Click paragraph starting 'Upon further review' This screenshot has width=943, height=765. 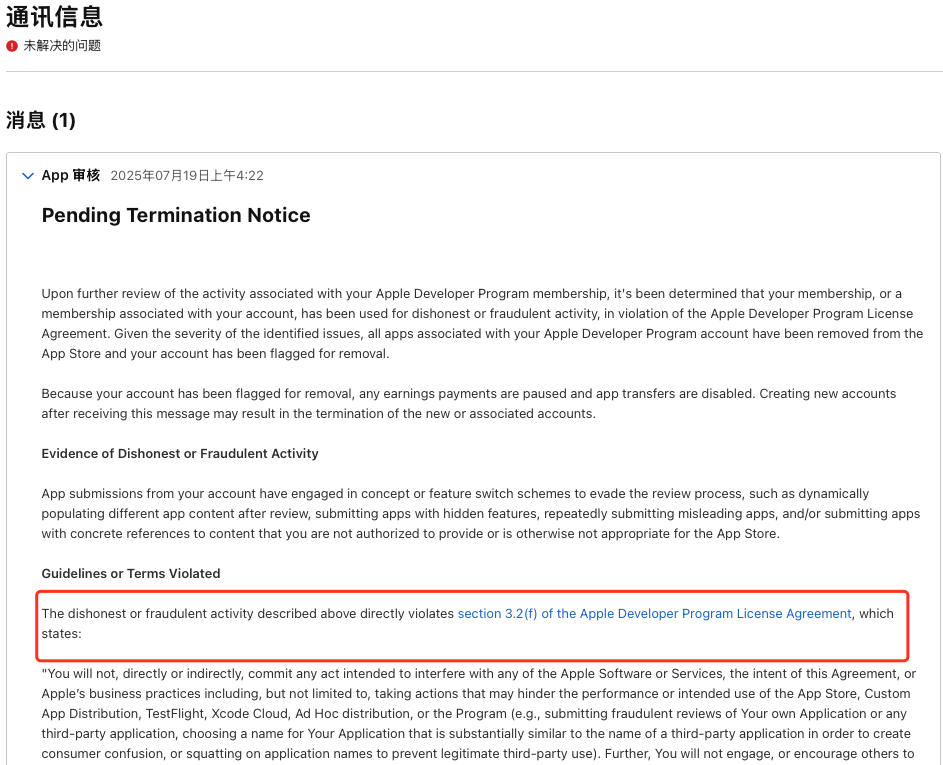point(482,324)
